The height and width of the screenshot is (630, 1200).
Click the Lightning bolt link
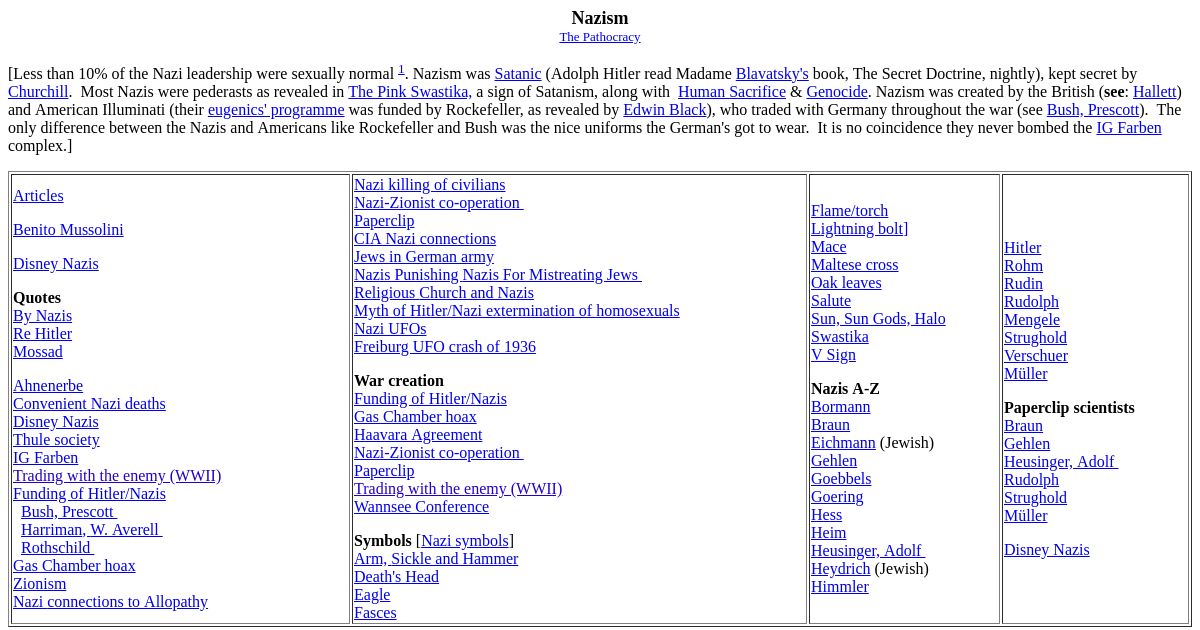(857, 229)
